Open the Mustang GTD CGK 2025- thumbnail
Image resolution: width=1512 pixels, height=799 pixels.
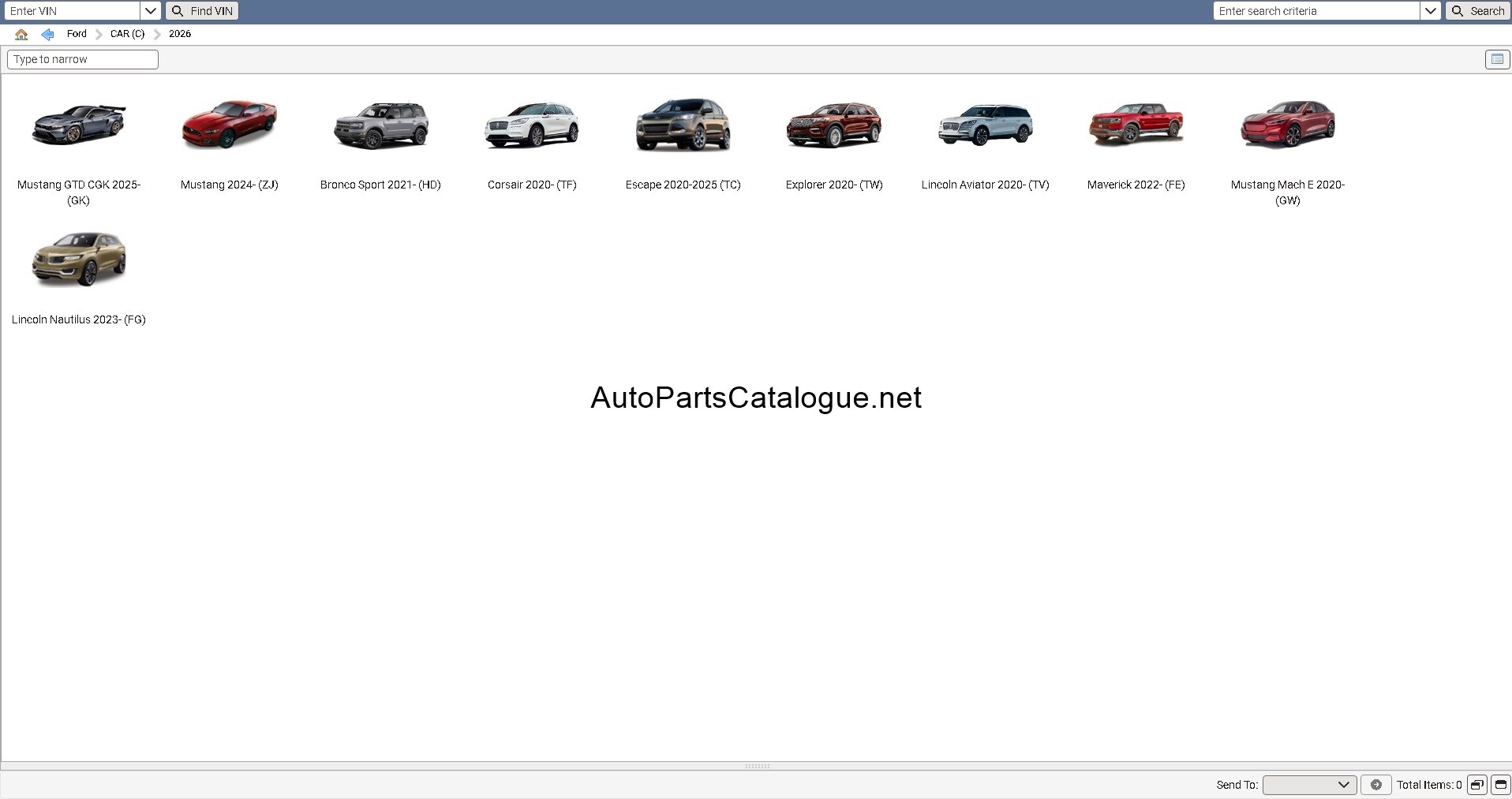click(x=79, y=125)
